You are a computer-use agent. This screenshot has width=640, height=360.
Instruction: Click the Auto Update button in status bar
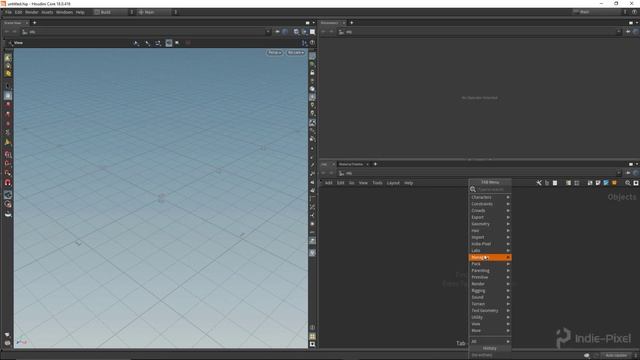pos(616,356)
